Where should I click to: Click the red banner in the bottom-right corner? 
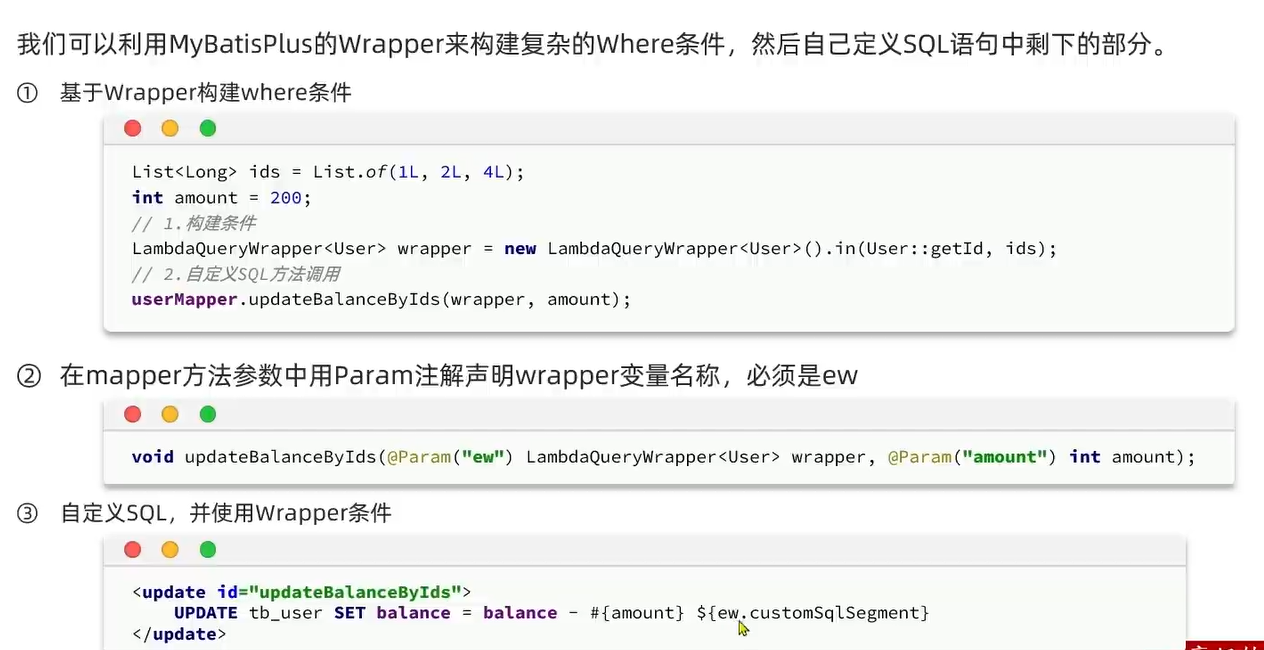click(1225, 645)
